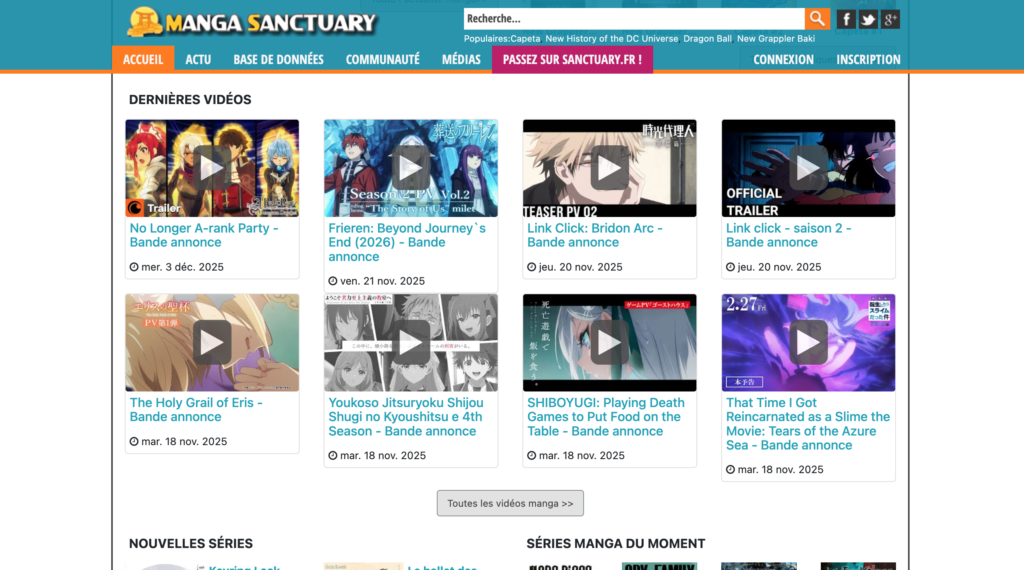Play the SHIBOYUGI Death Games video
This screenshot has height=570, width=1024.
point(609,342)
